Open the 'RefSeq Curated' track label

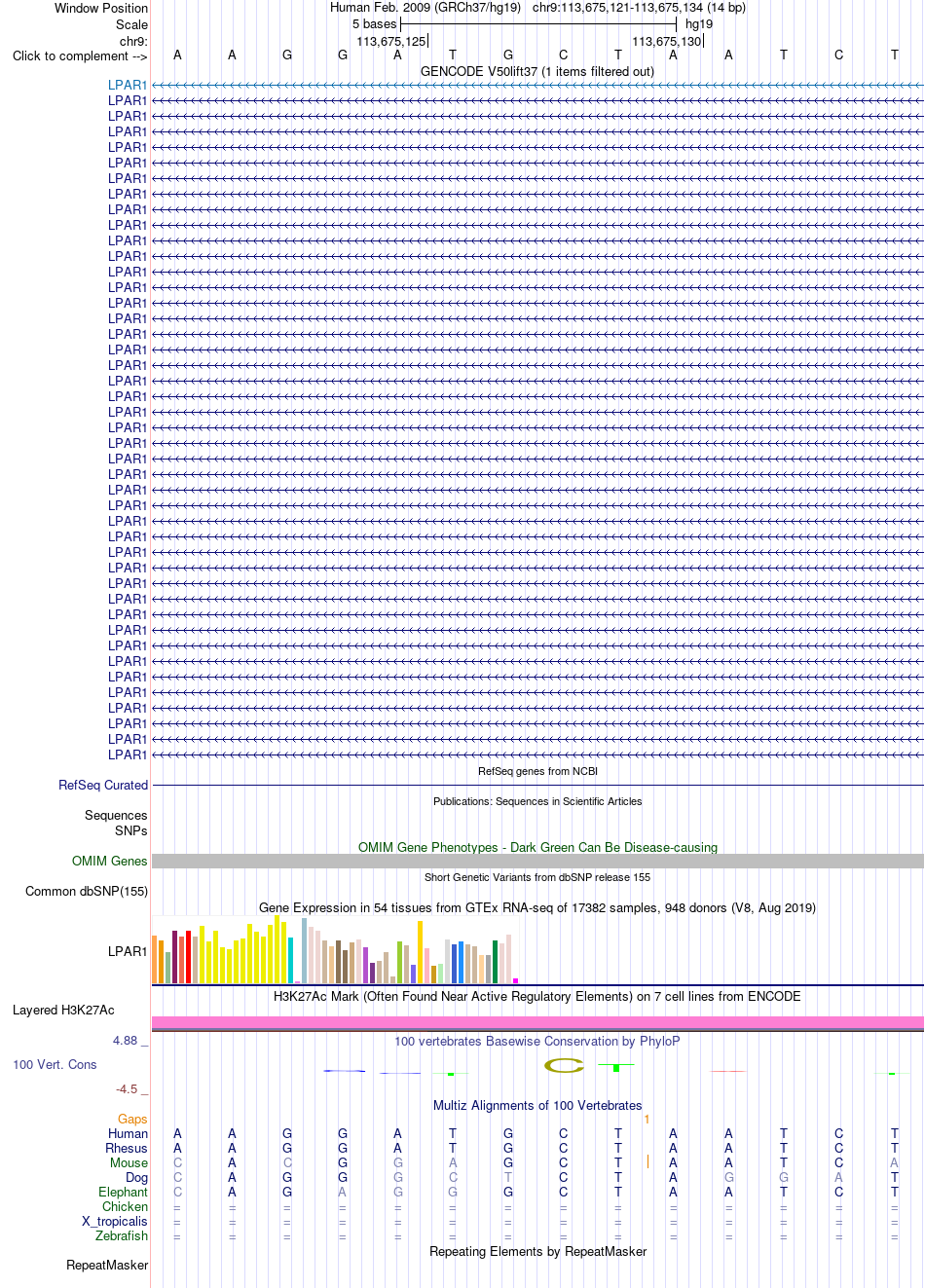[103, 785]
